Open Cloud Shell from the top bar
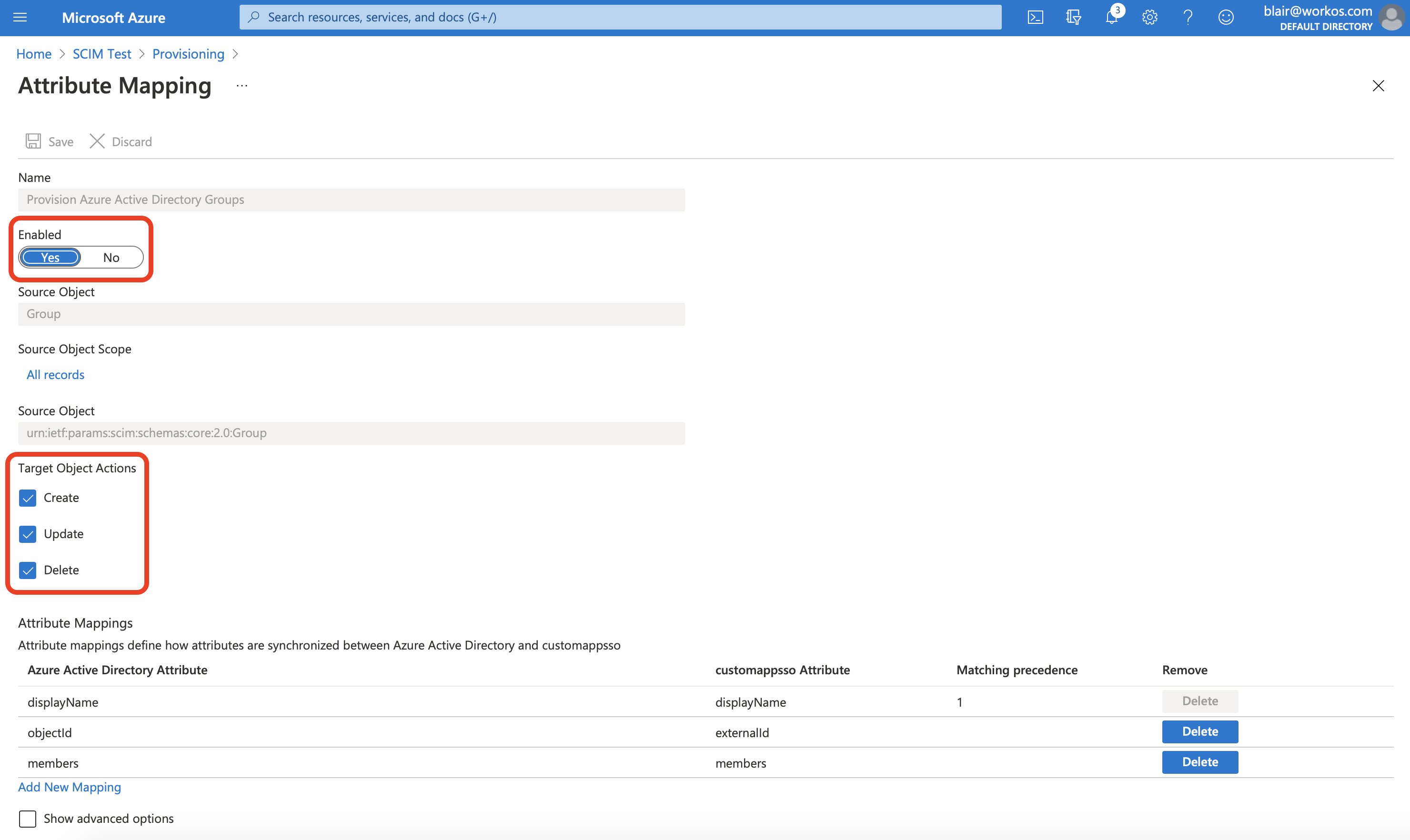Image resolution: width=1410 pixels, height=840 pixels. click(x=1035, y=18)
